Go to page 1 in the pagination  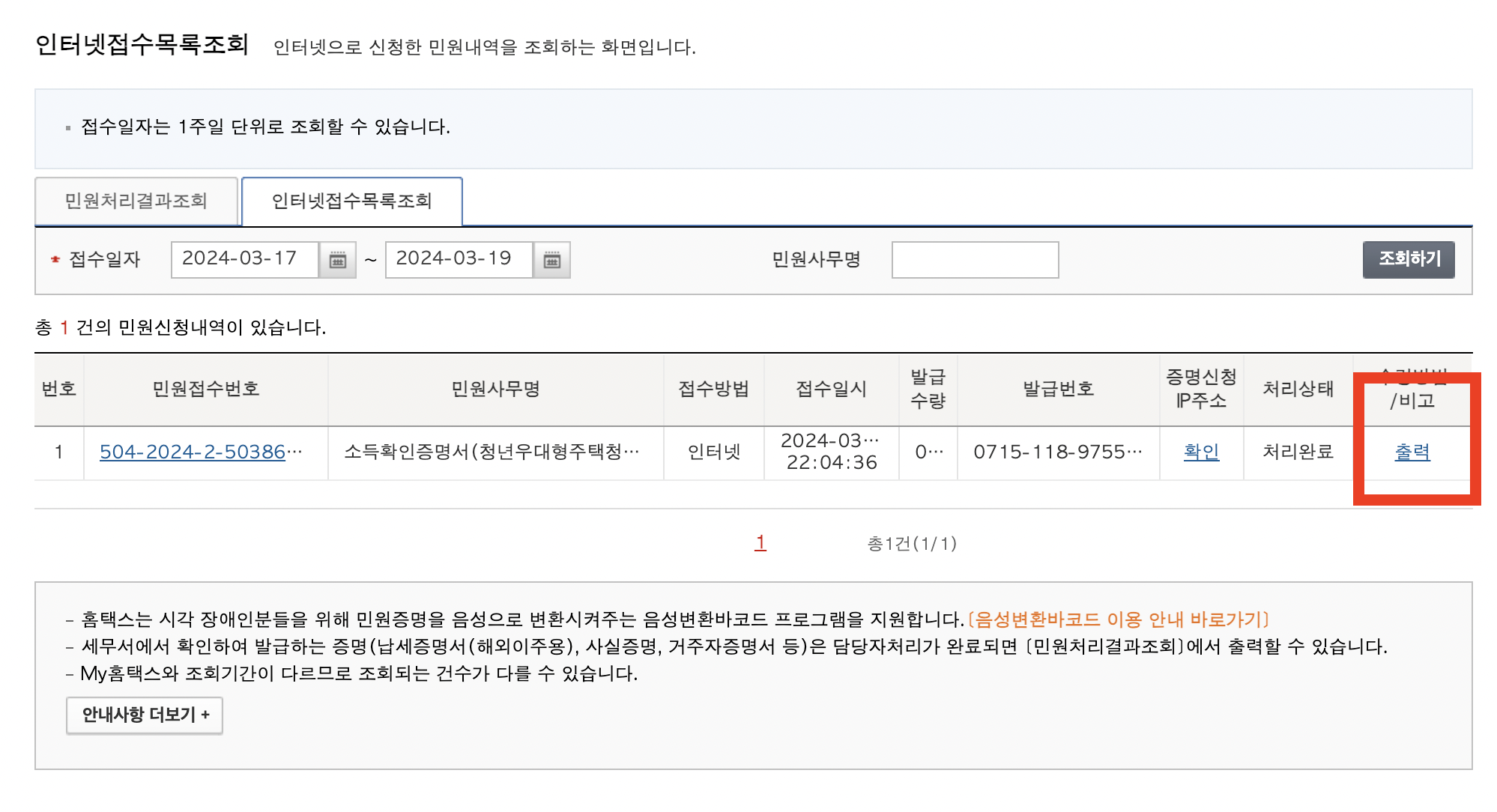[760, 542]
